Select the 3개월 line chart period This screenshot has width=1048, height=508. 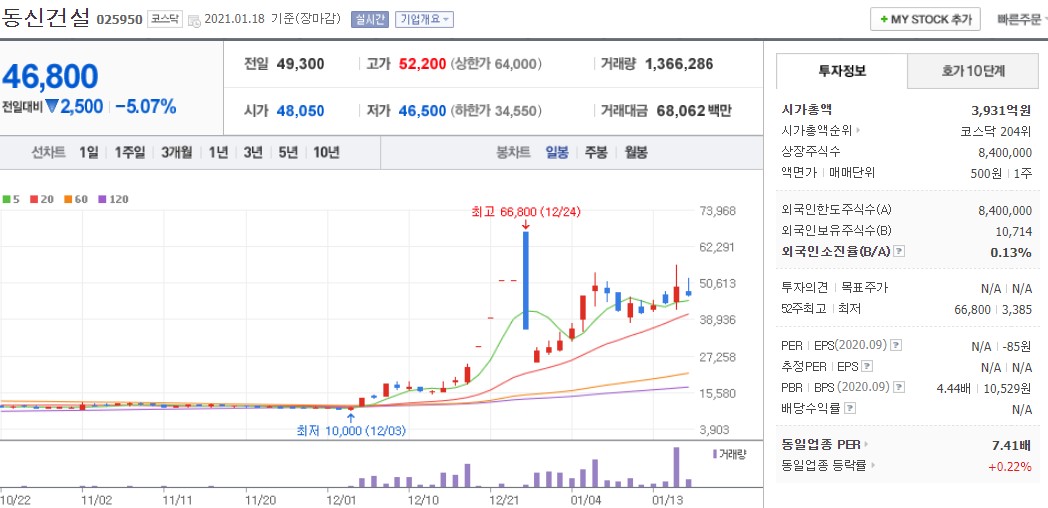click(176, 152)
